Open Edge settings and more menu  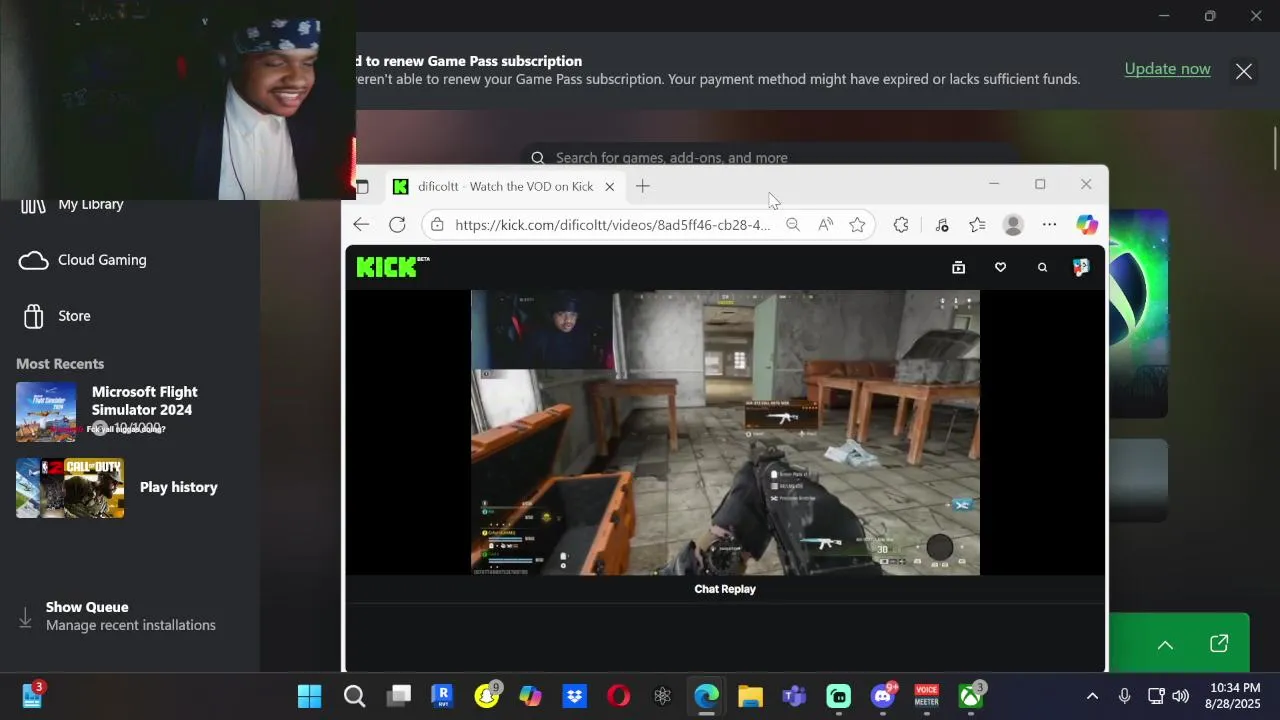pos(1049,225)
